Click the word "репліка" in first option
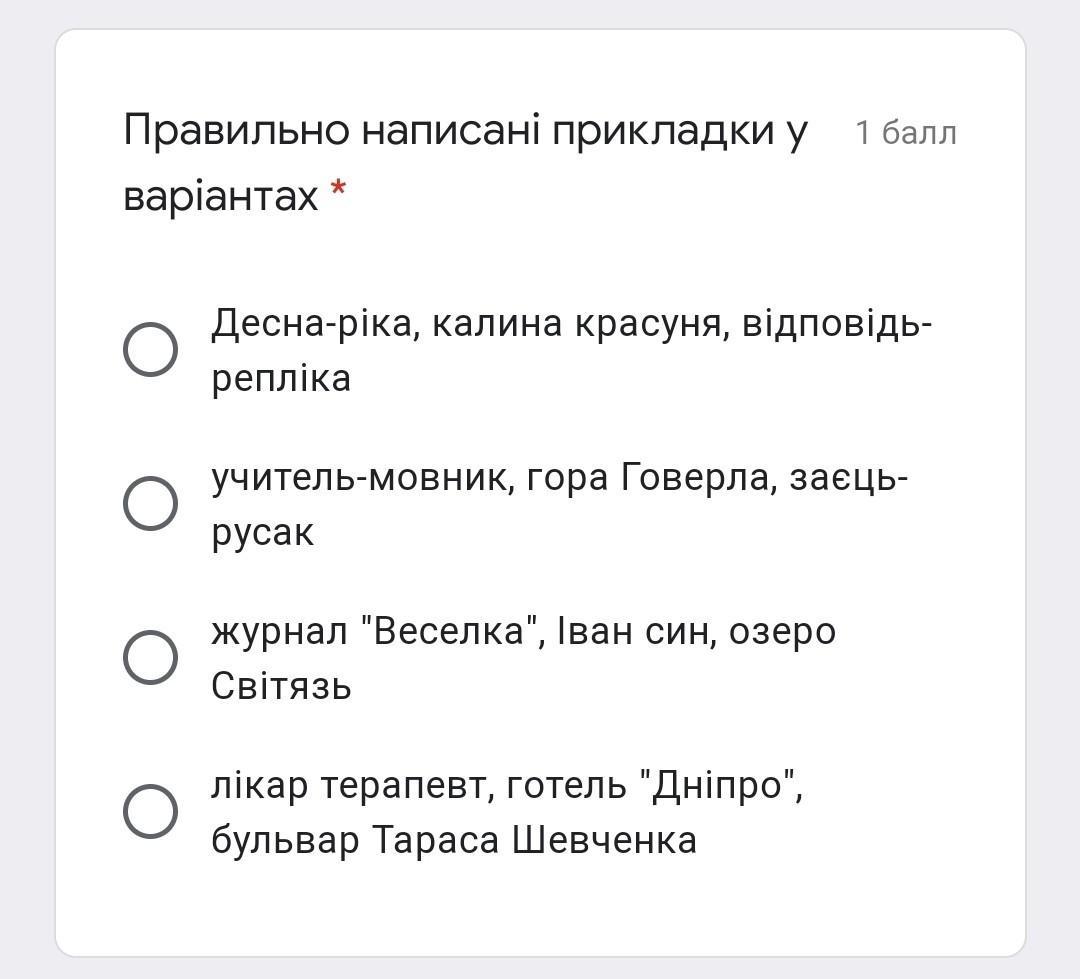This screenshot has width=1080, height=979. (281, 379)
